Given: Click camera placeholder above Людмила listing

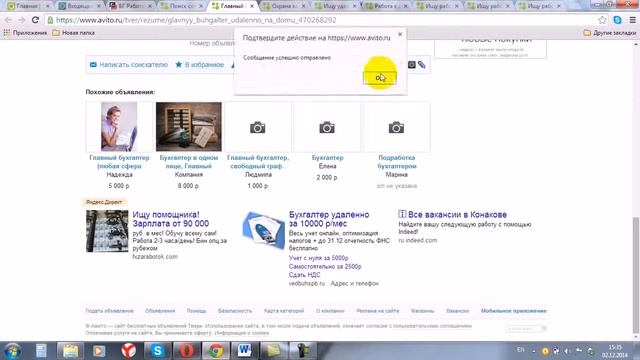Looking at the screenshot, I should tap(258, 128).
